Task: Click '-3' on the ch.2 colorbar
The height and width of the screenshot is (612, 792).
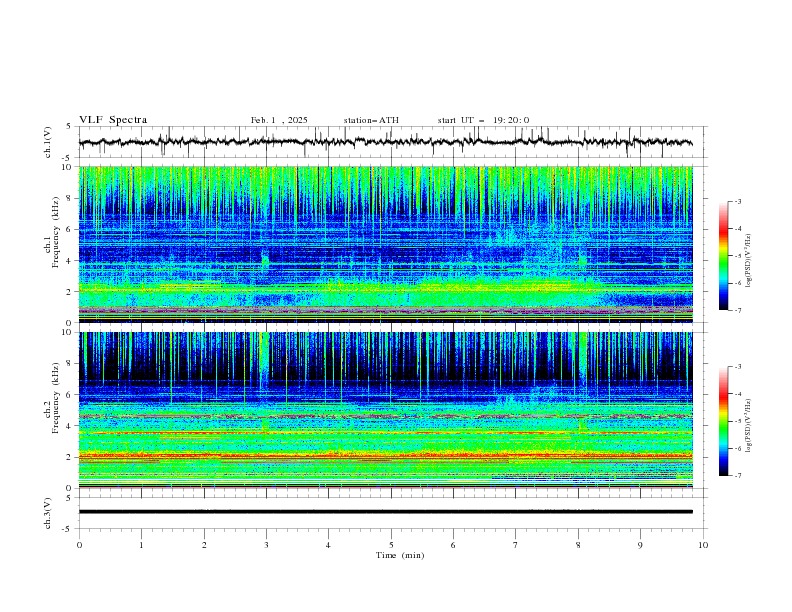Action: pos(737,367)
